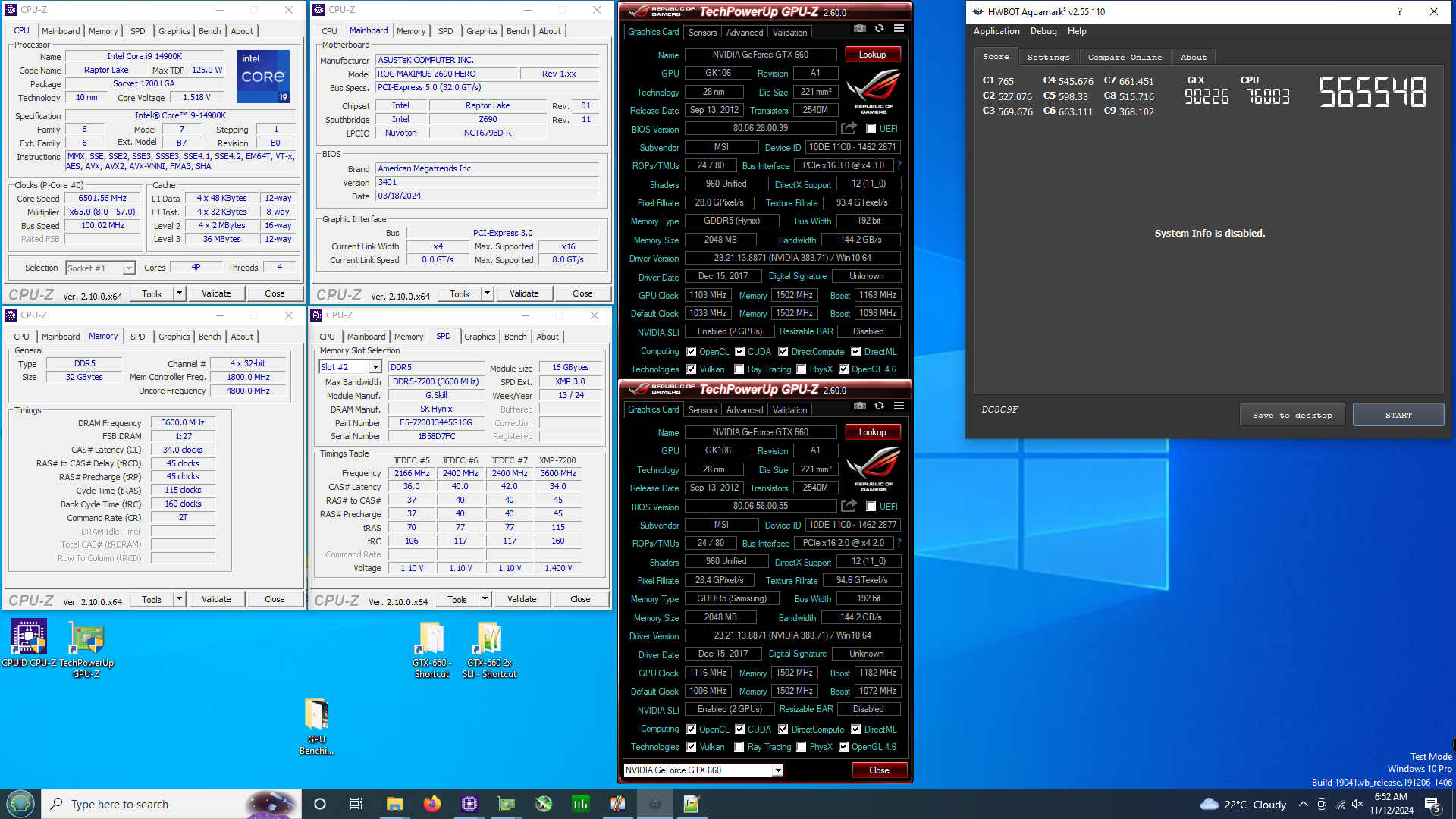The width and height of the screenshot is (1456, 819).
Task: Open Debug menu in Aquamark
Action: (x=1043, y=31)
